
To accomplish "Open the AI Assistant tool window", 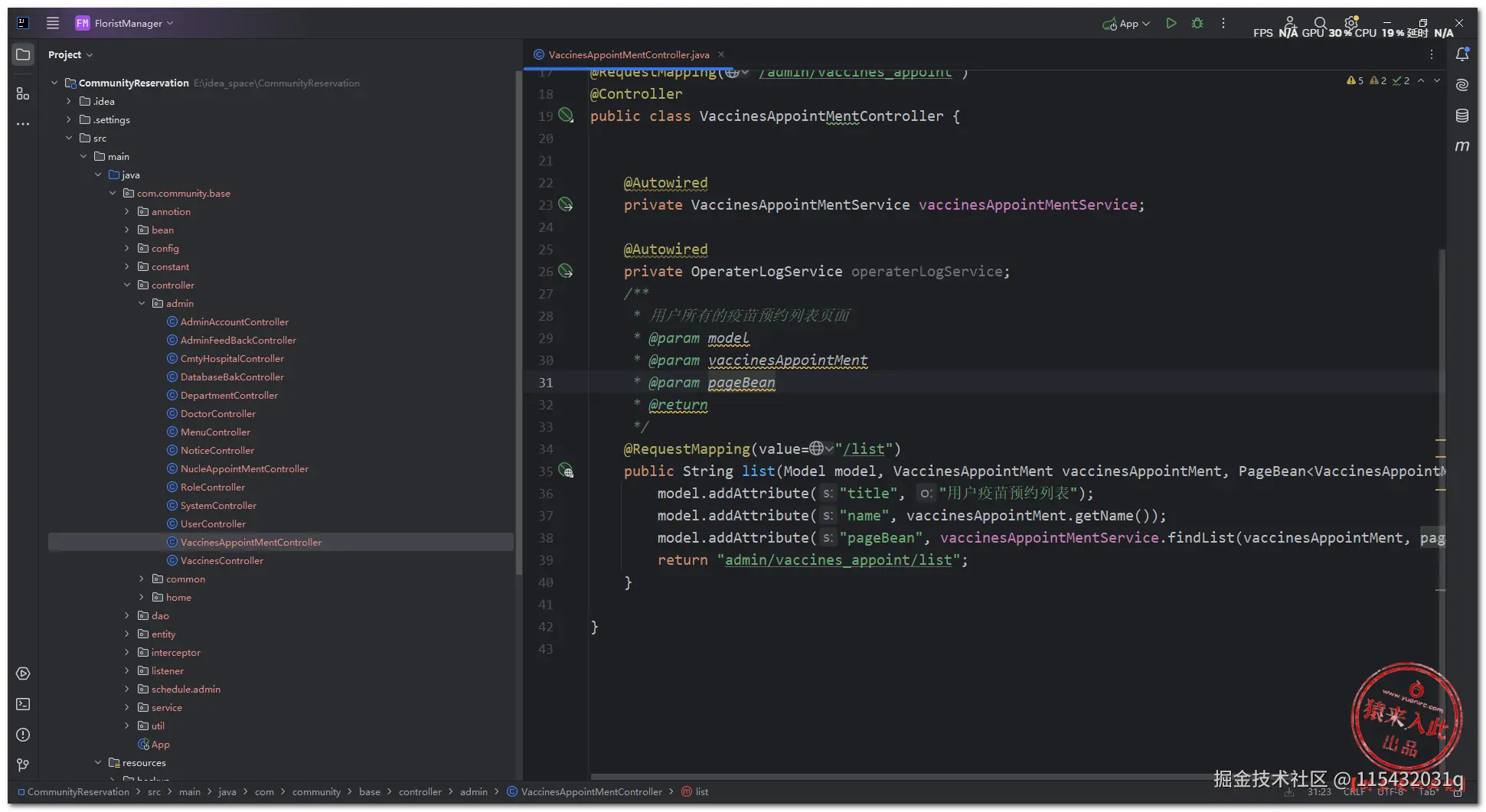I will (1462, 85).
